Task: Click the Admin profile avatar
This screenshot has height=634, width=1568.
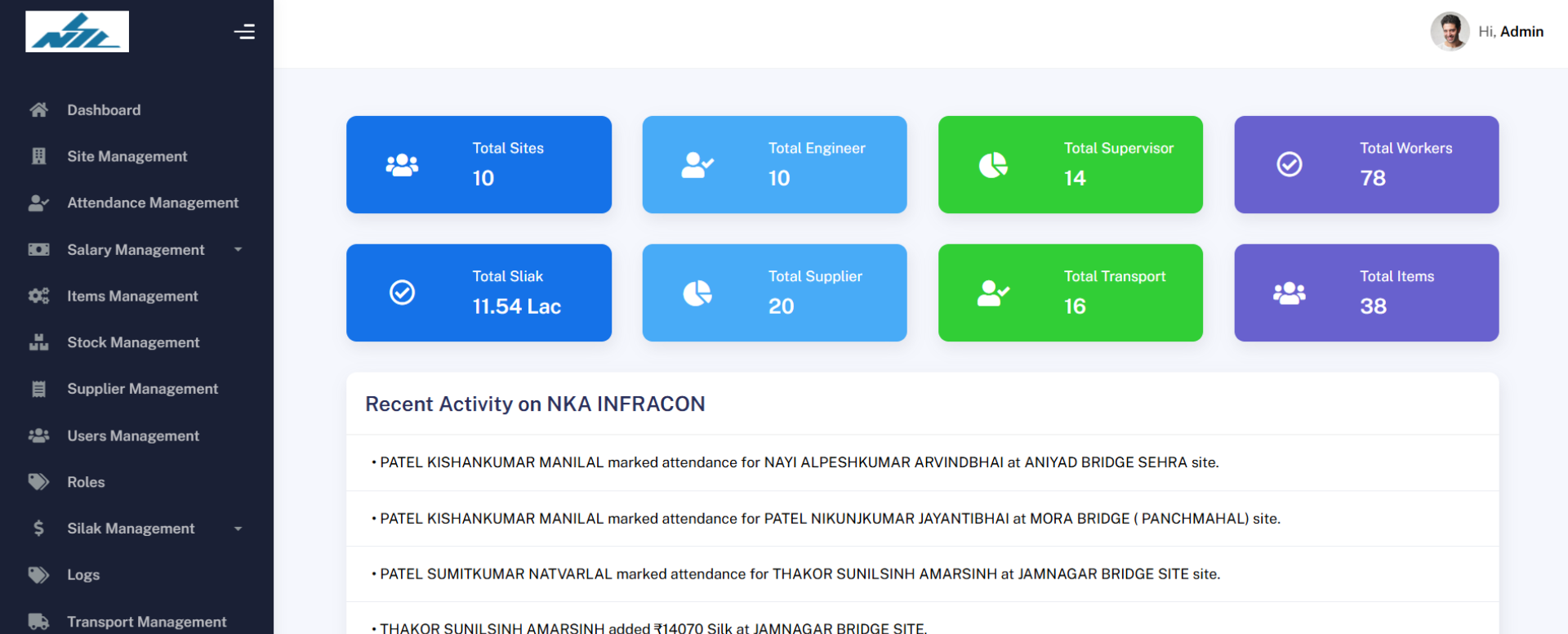Action: 1450,32
